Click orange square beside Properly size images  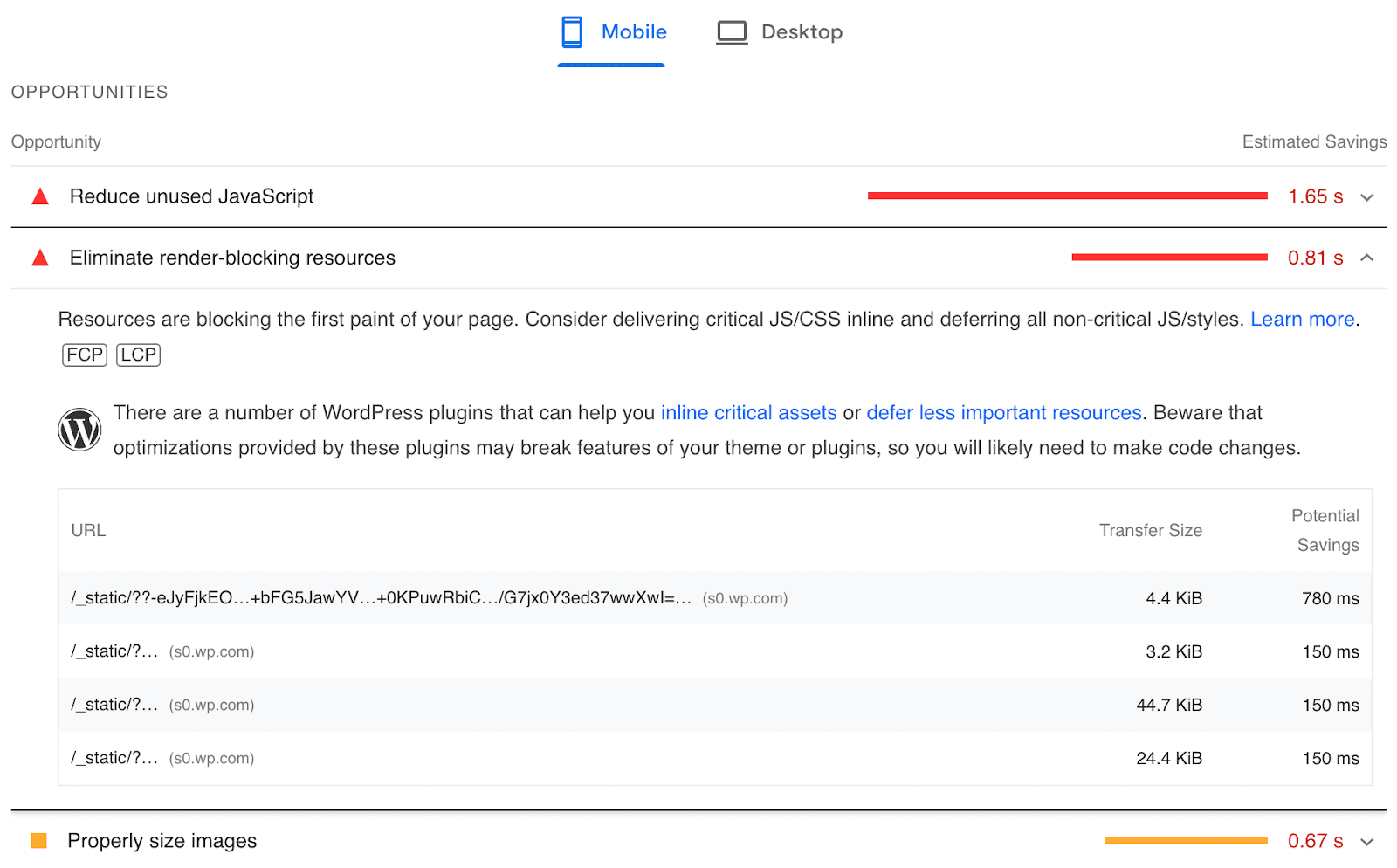tap(39, 841)
